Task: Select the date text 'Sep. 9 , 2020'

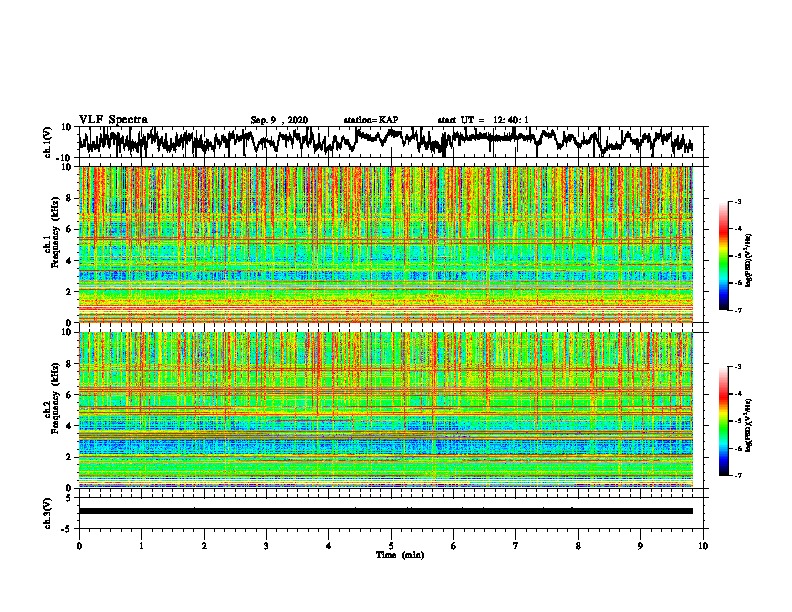Action: [279, 120]
